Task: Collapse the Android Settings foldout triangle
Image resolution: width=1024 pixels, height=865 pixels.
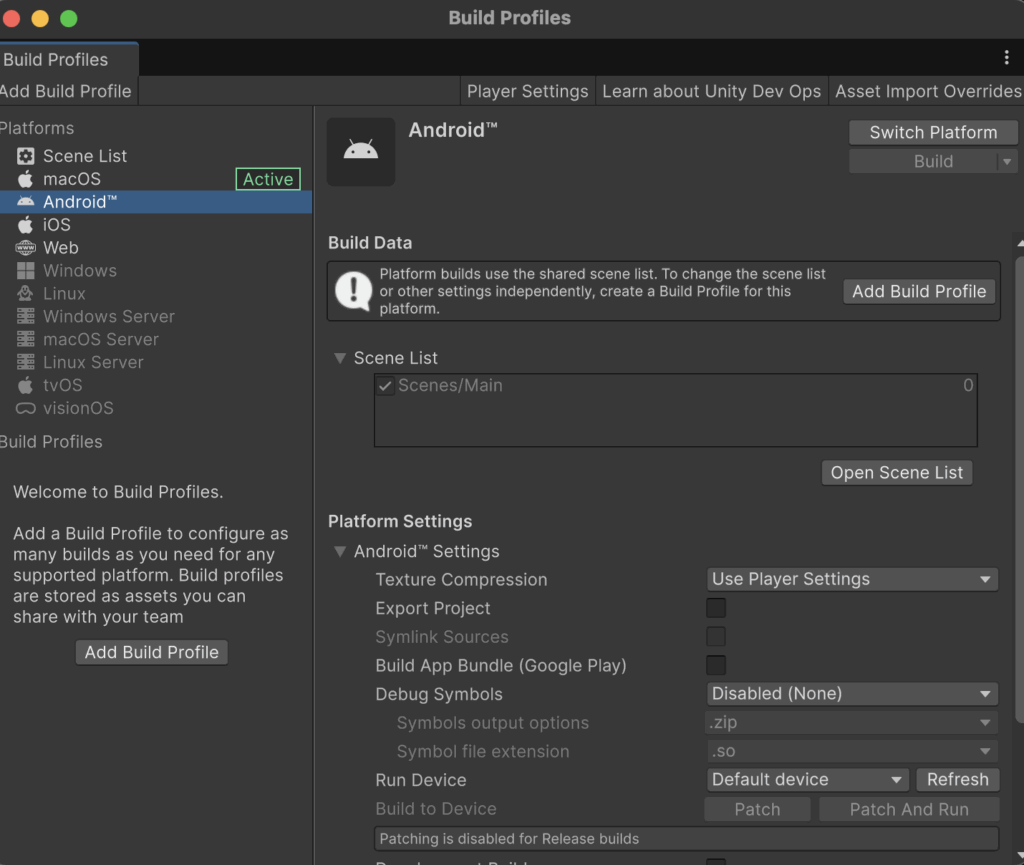Action: click(x=340, y=551)
